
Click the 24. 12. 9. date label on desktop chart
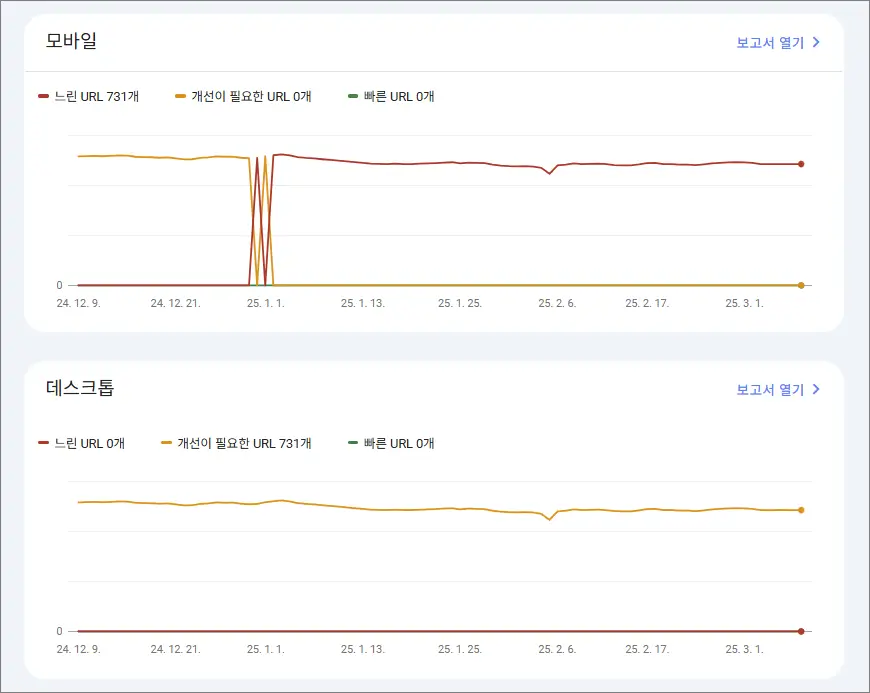(x=78, y=649)
